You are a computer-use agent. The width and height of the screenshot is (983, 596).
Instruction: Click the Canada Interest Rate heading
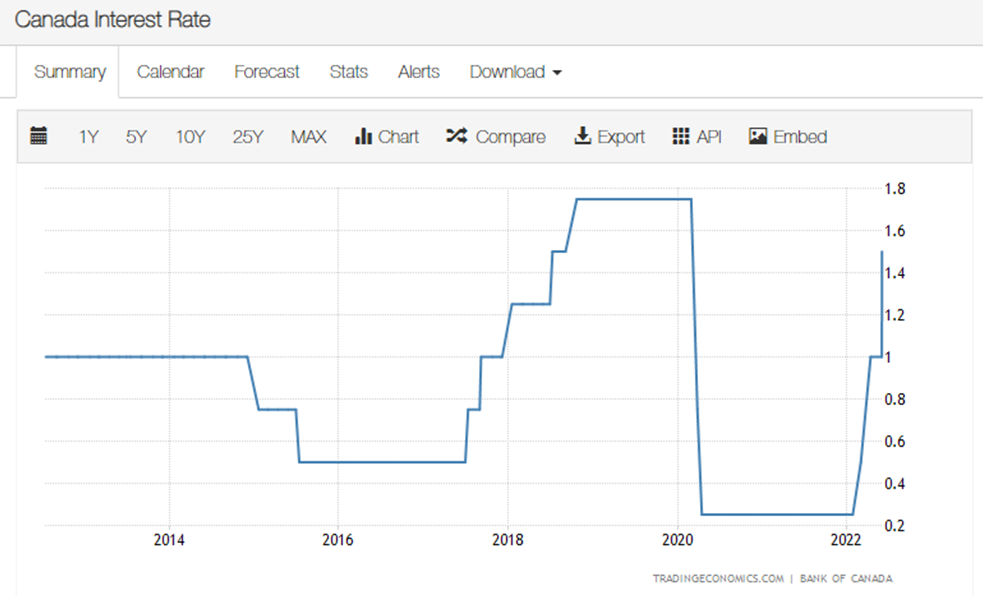click(x=113, y=19)
